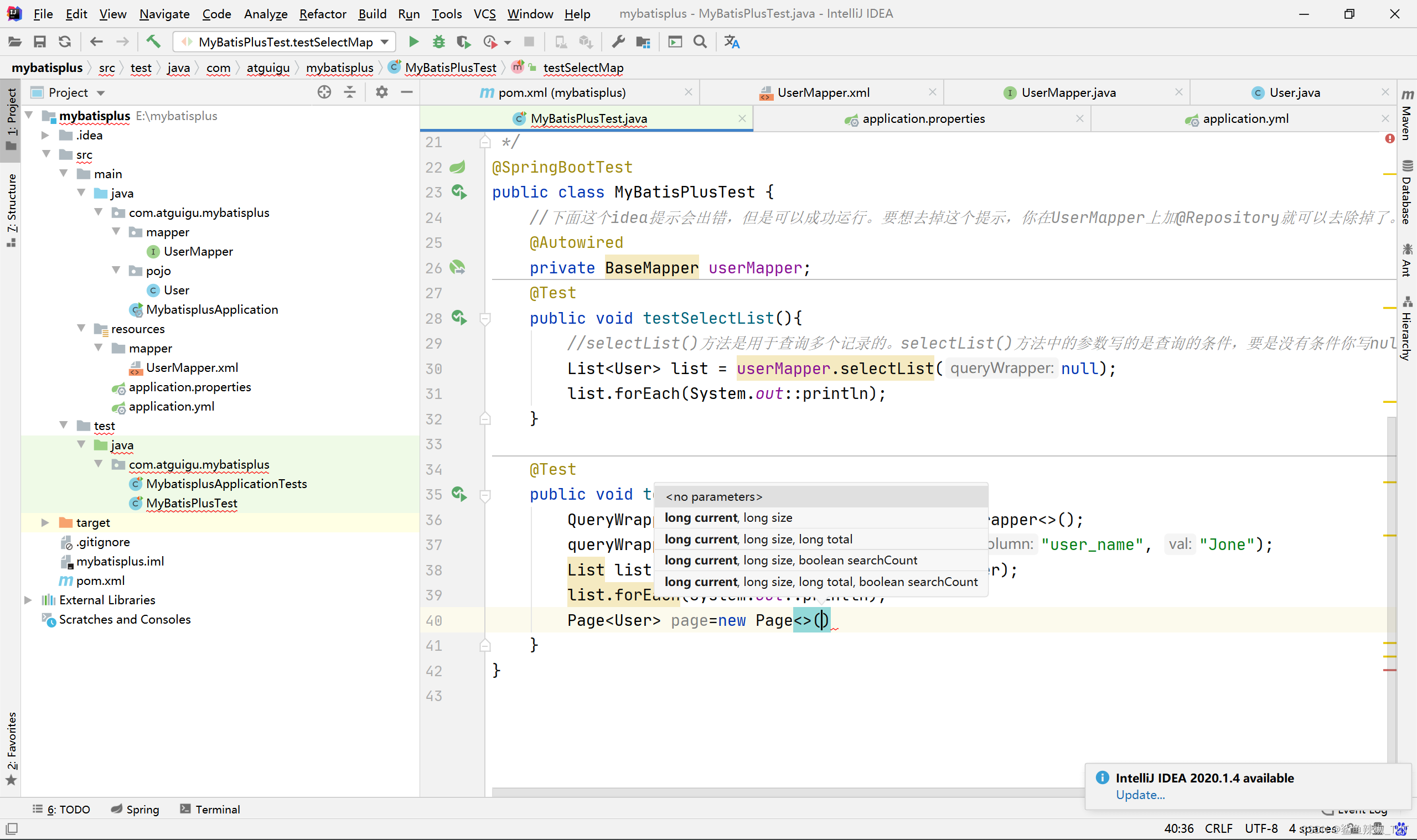The image size is (1417, 840).
Task: Expand External Libraries node
Action: click(x=28, y=600)
